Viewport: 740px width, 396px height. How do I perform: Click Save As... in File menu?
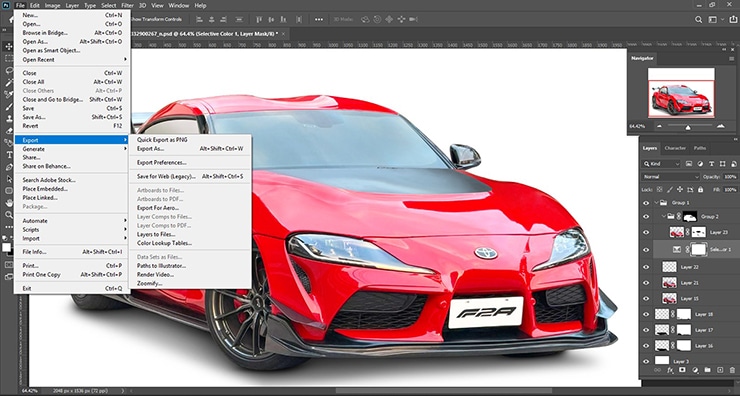coord(72,117)
